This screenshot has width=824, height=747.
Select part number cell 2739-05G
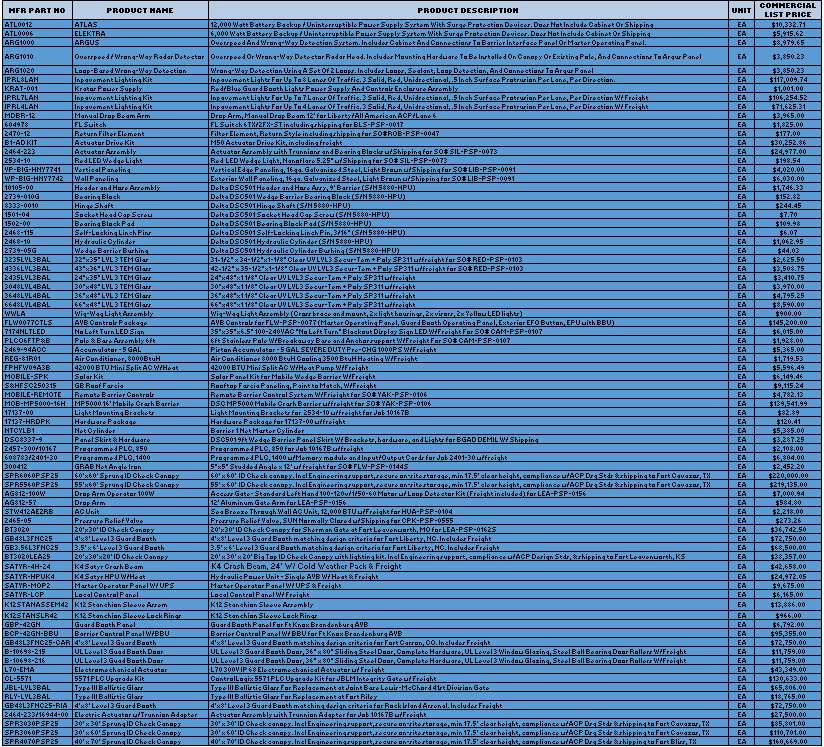tap(37, 251)
